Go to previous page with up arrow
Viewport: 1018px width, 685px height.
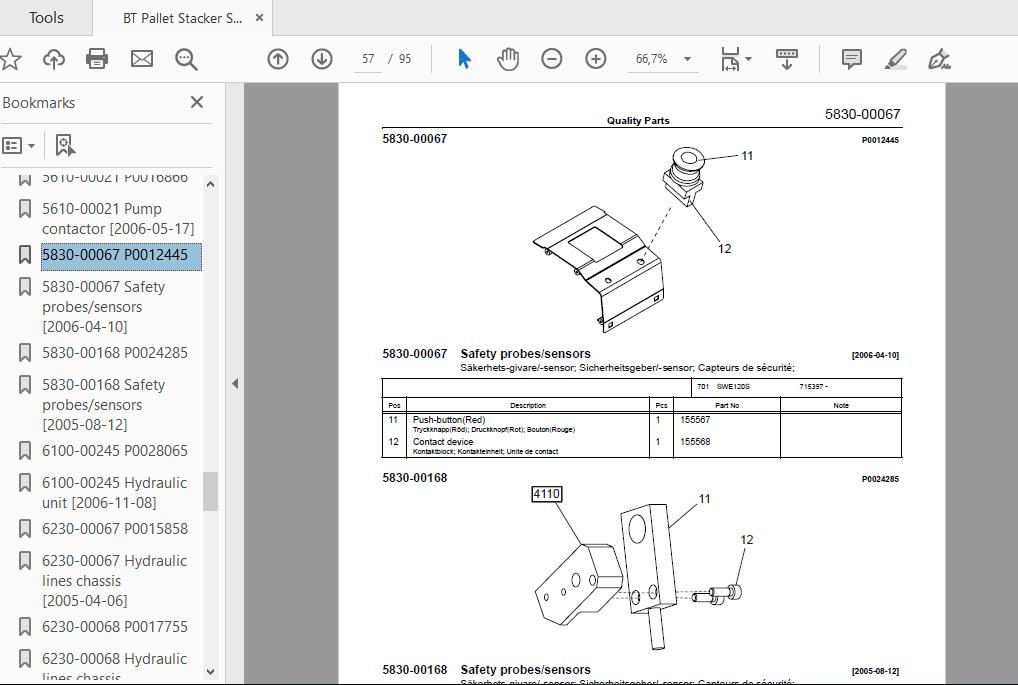click(x=278, y=59)
